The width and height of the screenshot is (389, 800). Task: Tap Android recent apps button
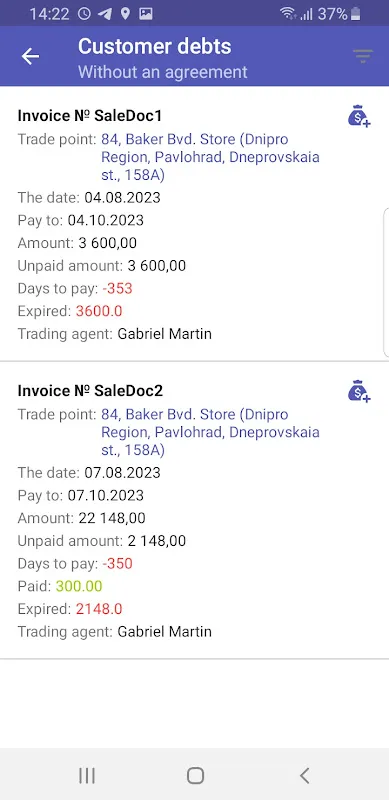87,776
